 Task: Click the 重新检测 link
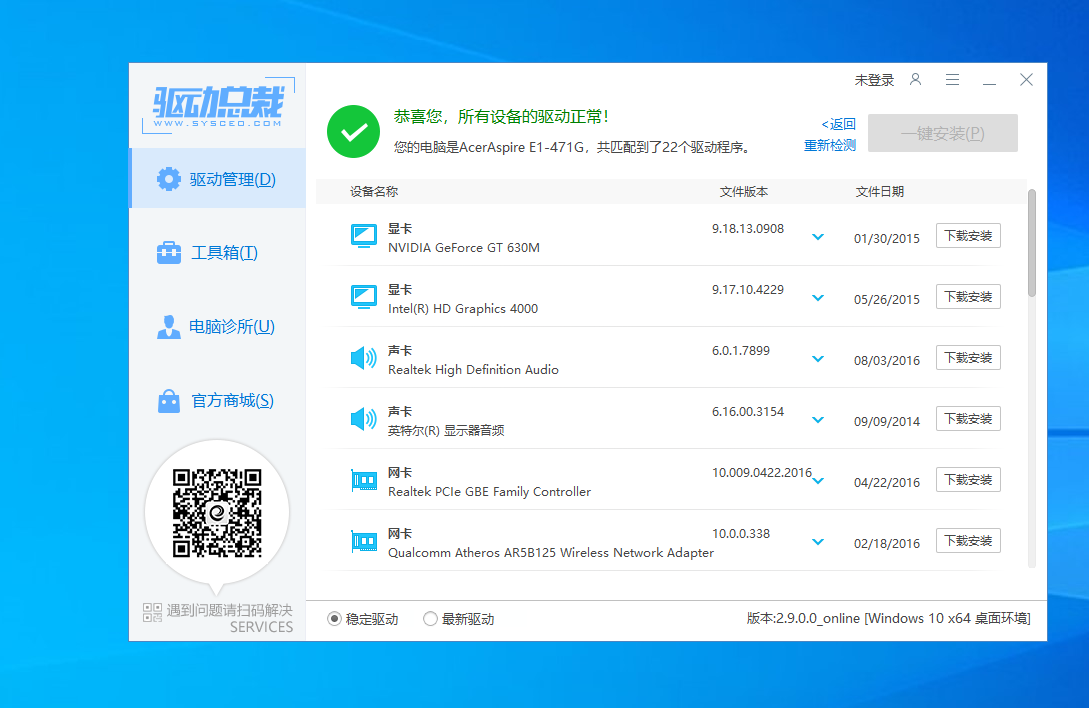pos(830,146)
